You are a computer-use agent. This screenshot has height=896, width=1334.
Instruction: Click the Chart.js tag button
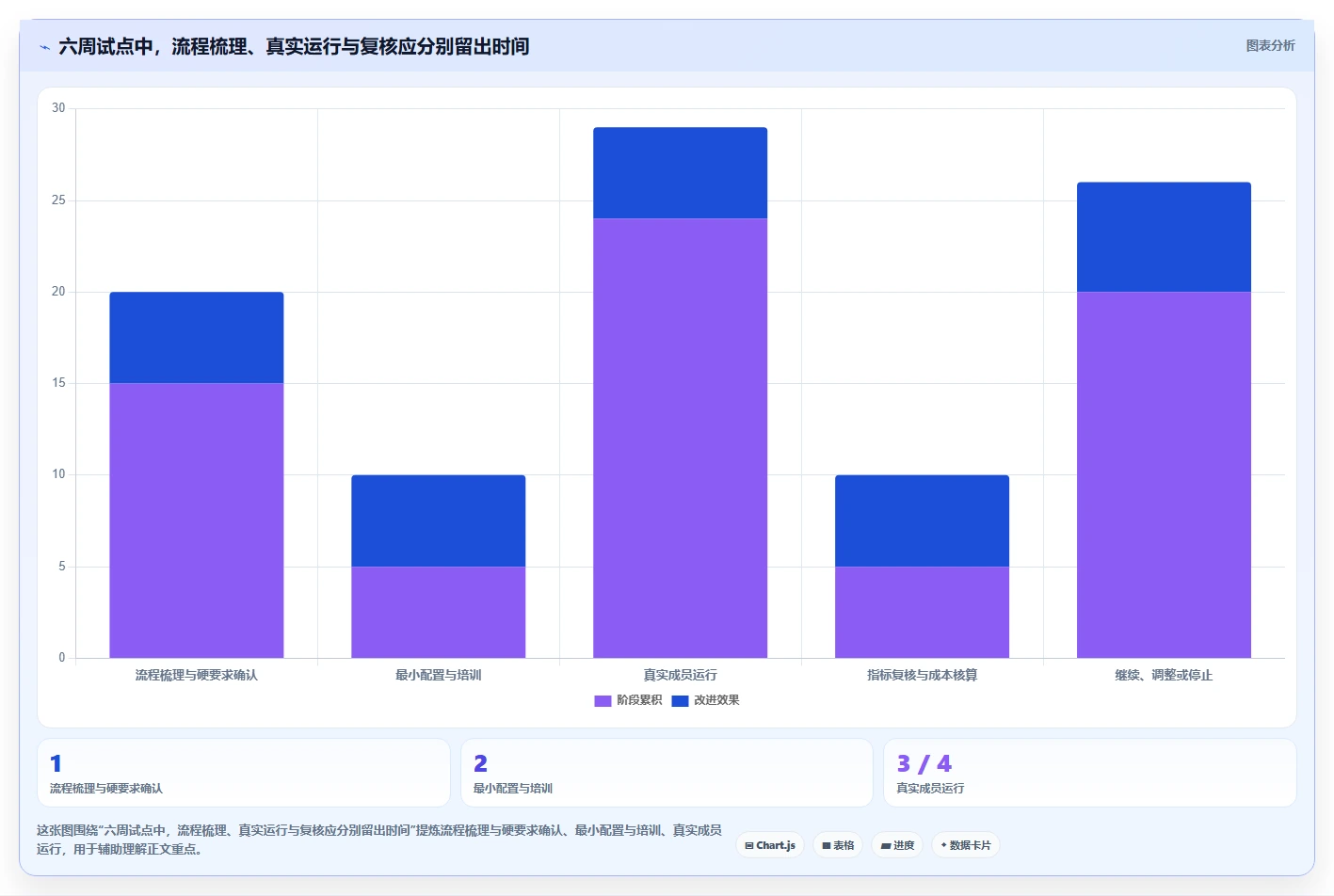tap(770, 845)
